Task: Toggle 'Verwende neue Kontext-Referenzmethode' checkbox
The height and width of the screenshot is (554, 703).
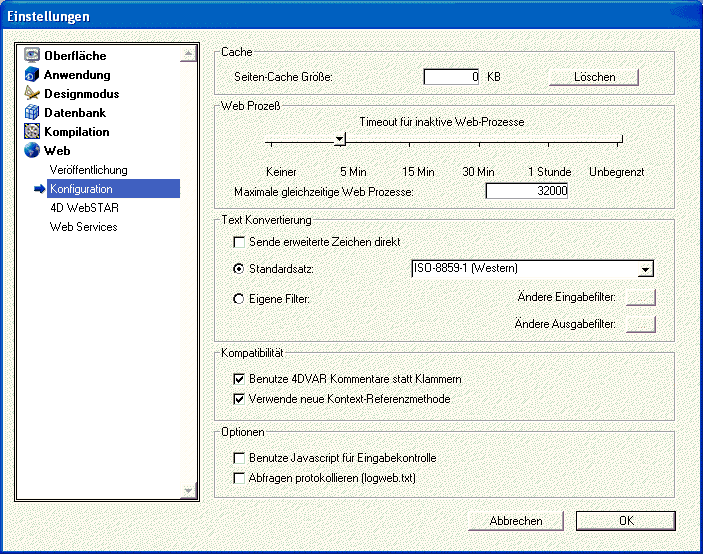Action: click(x=239, y=399)
